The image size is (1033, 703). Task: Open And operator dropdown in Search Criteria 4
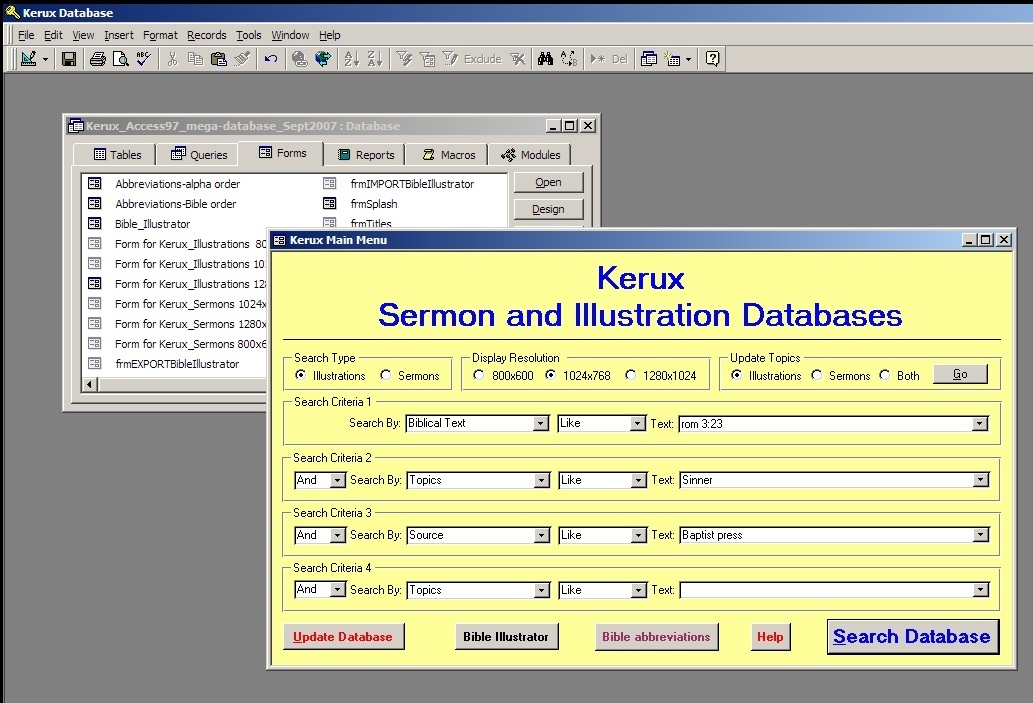337,589
